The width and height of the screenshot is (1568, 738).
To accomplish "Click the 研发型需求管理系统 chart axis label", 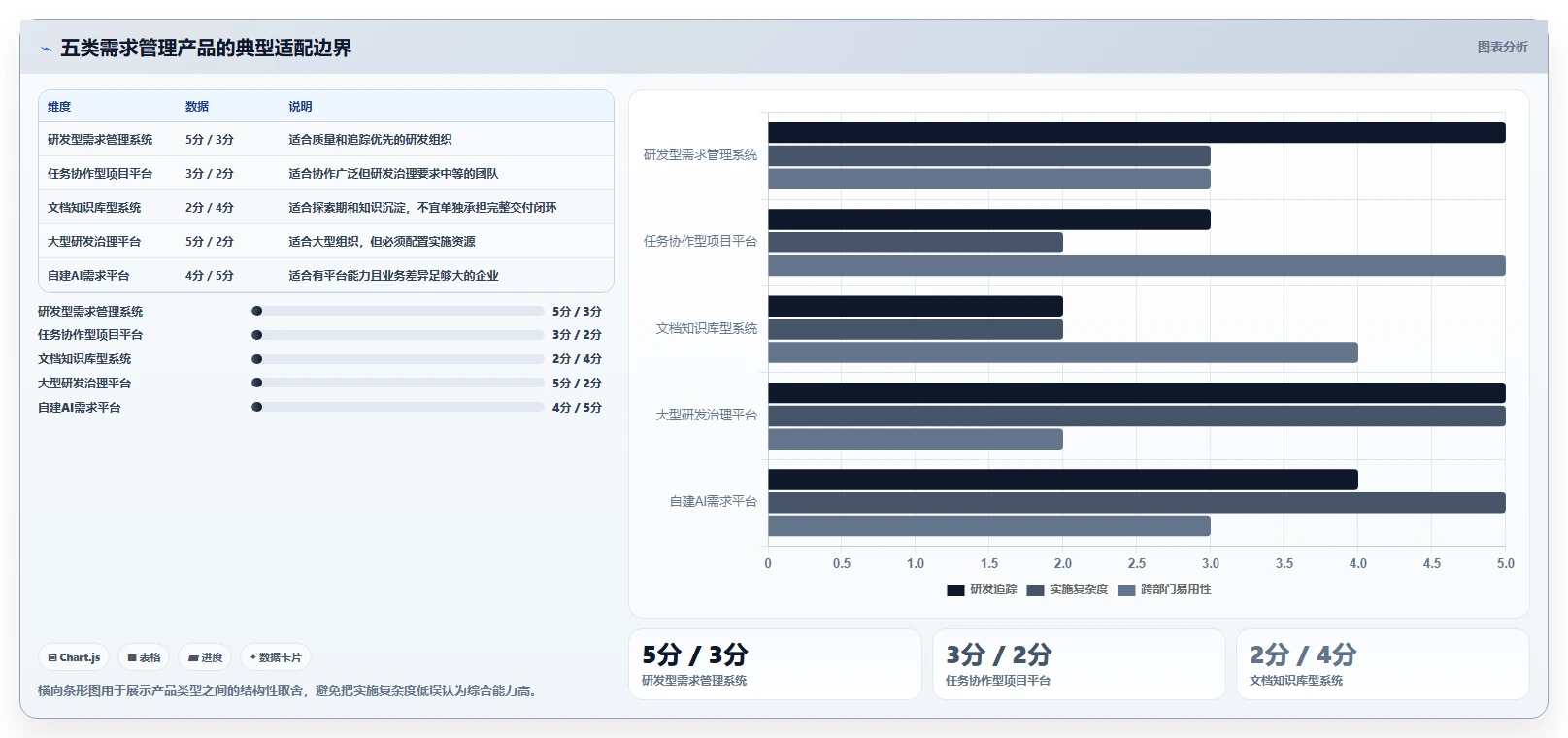I will (x=700, y=155).
